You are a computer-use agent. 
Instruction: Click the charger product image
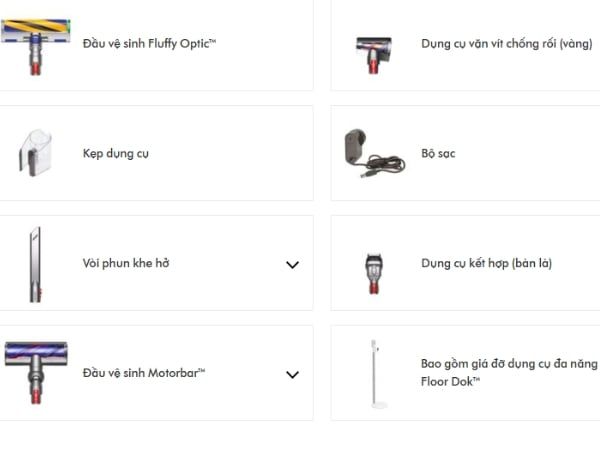point(372,153)
